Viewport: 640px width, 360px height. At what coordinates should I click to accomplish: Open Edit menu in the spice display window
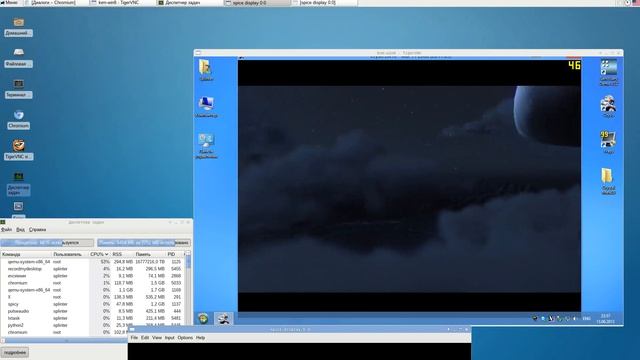(145, 338)
